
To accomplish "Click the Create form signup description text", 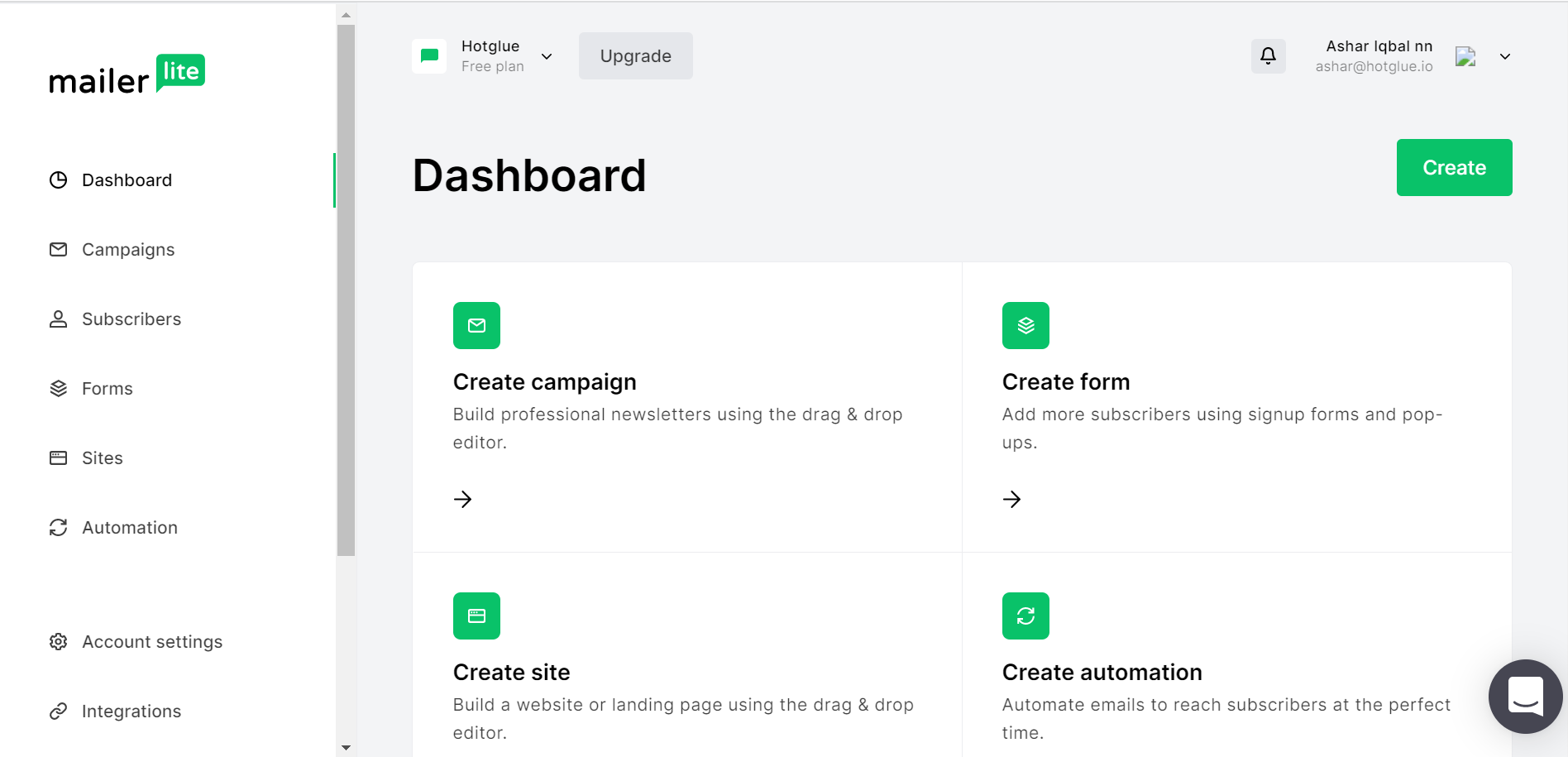I will coord(1222,428).
